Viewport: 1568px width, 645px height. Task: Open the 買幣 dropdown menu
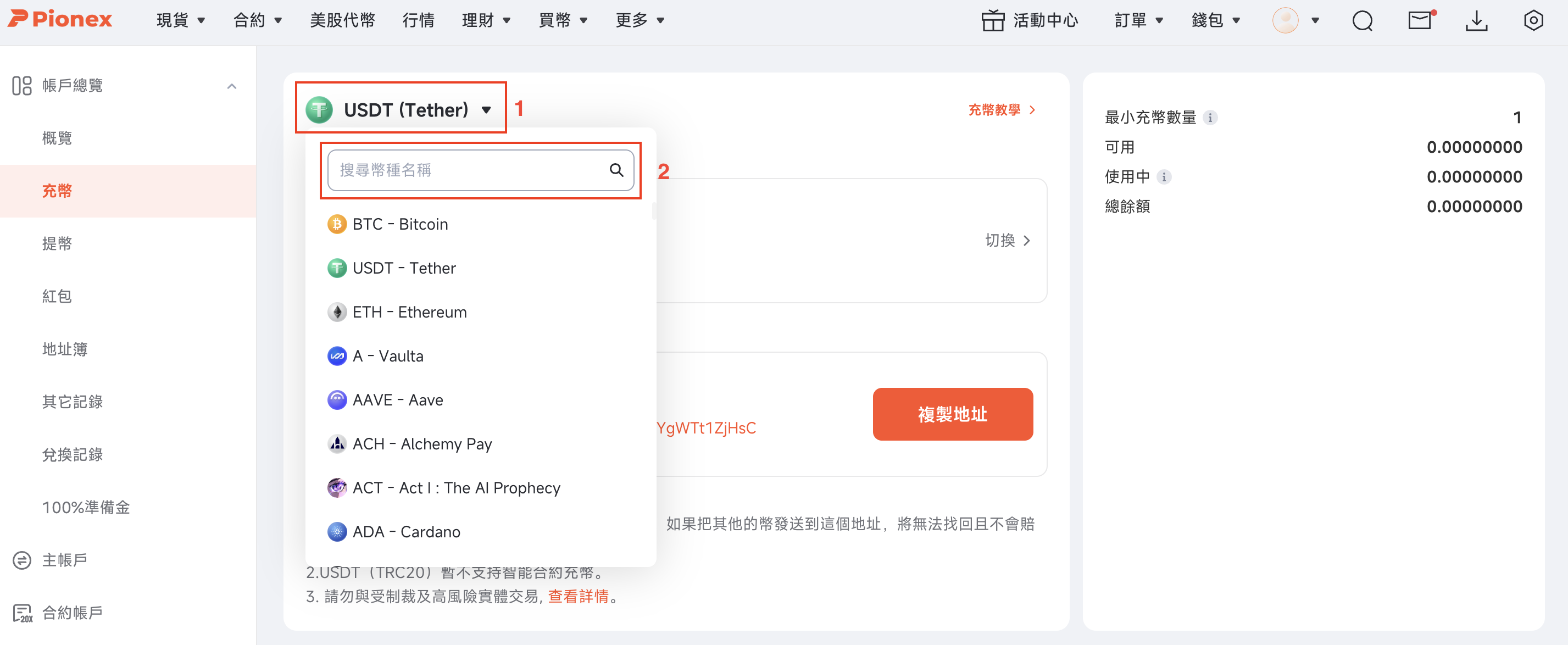pos(563,20)
